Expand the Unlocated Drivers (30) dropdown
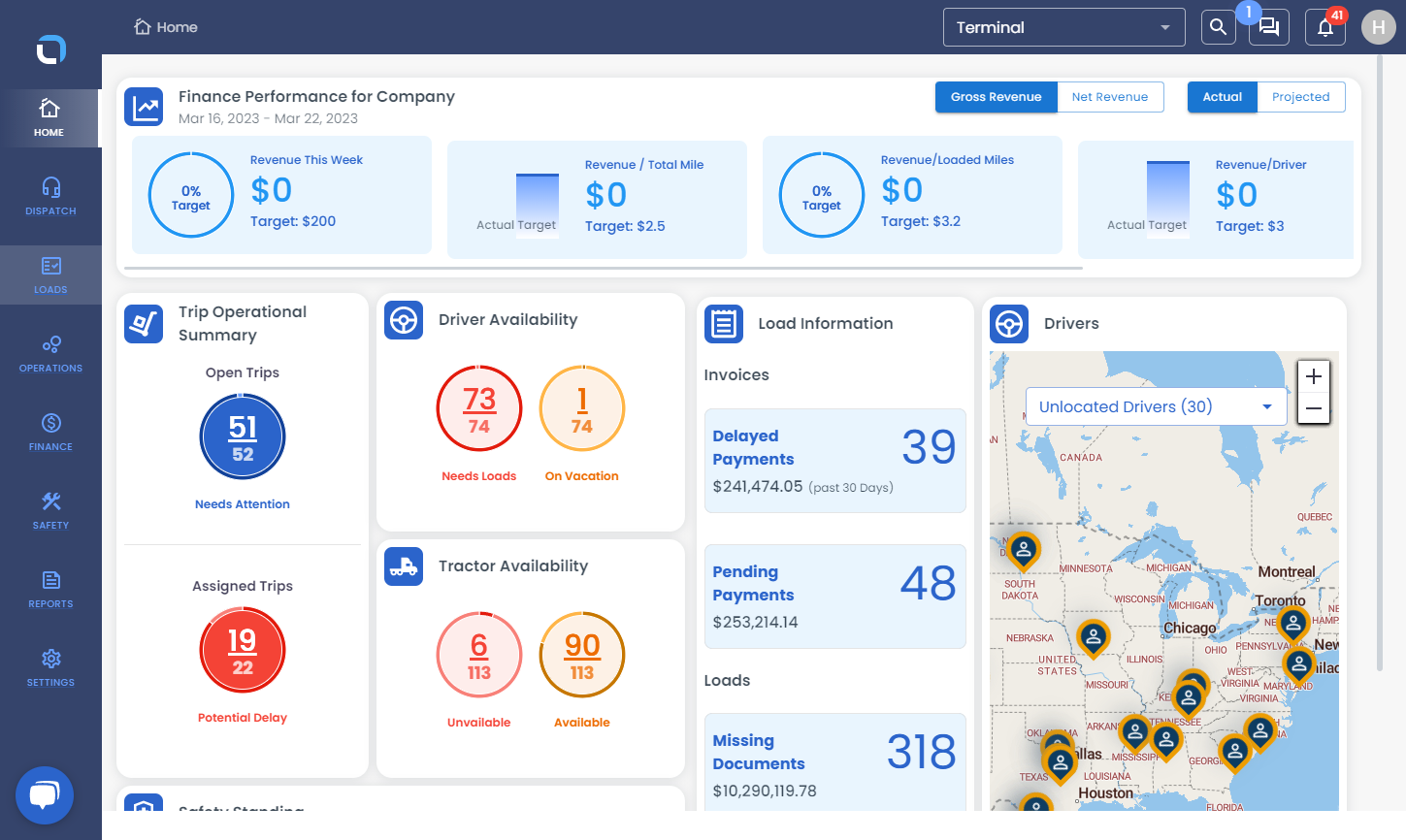 pos(1157,406)
